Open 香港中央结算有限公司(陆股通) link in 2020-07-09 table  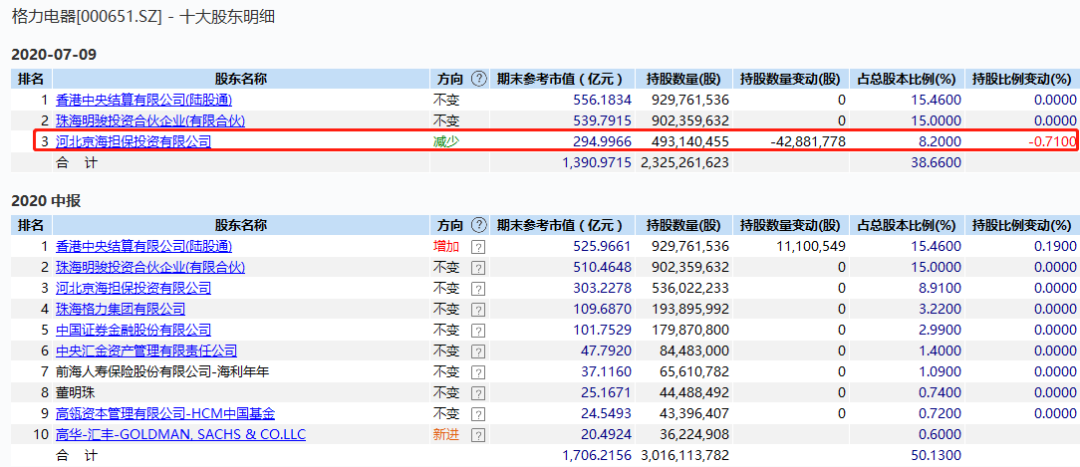coord(144,100)
